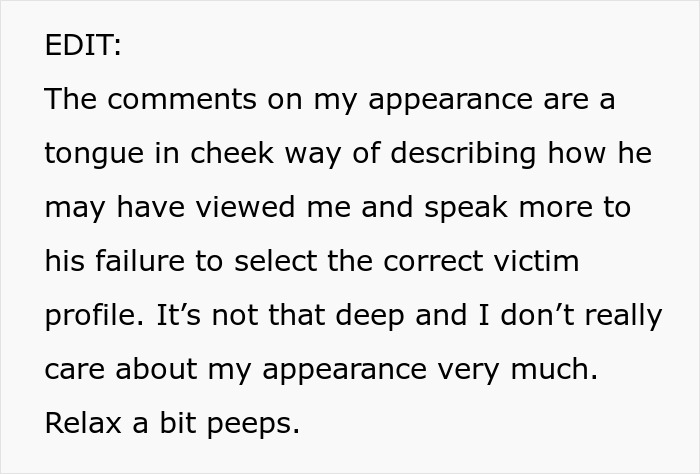Screen dimensions: 700x474
Task: Click the word "select" in the failure sentence
Action: pos(275,261)
